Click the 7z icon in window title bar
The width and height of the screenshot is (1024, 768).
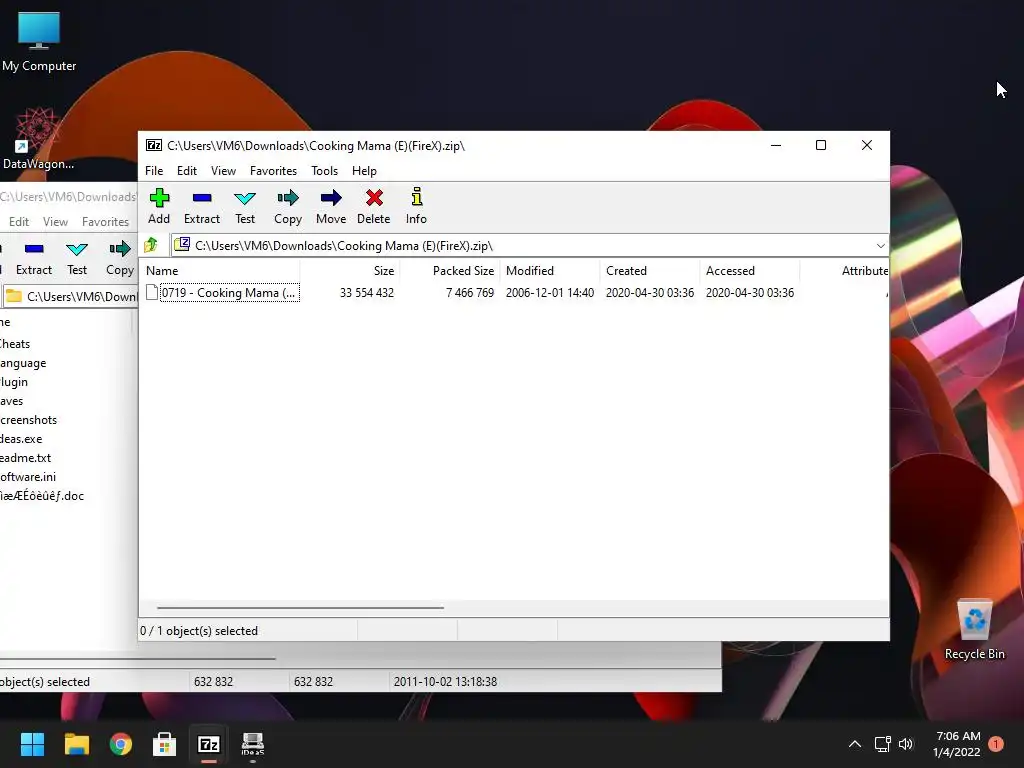point(154,145)
